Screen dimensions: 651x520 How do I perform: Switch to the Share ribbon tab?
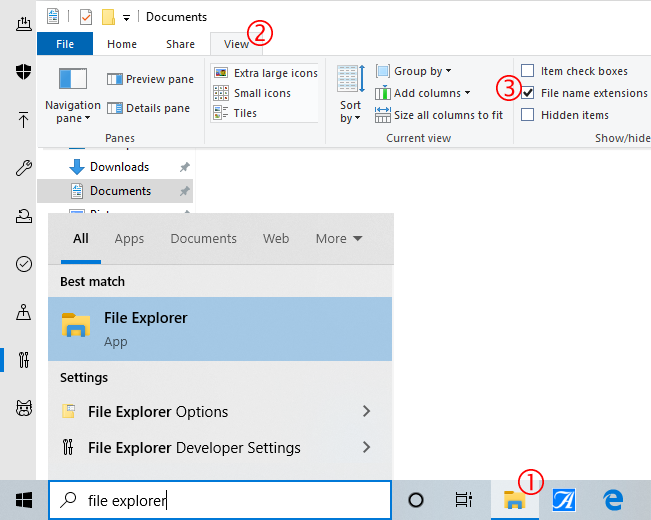[x=180, y=44]
